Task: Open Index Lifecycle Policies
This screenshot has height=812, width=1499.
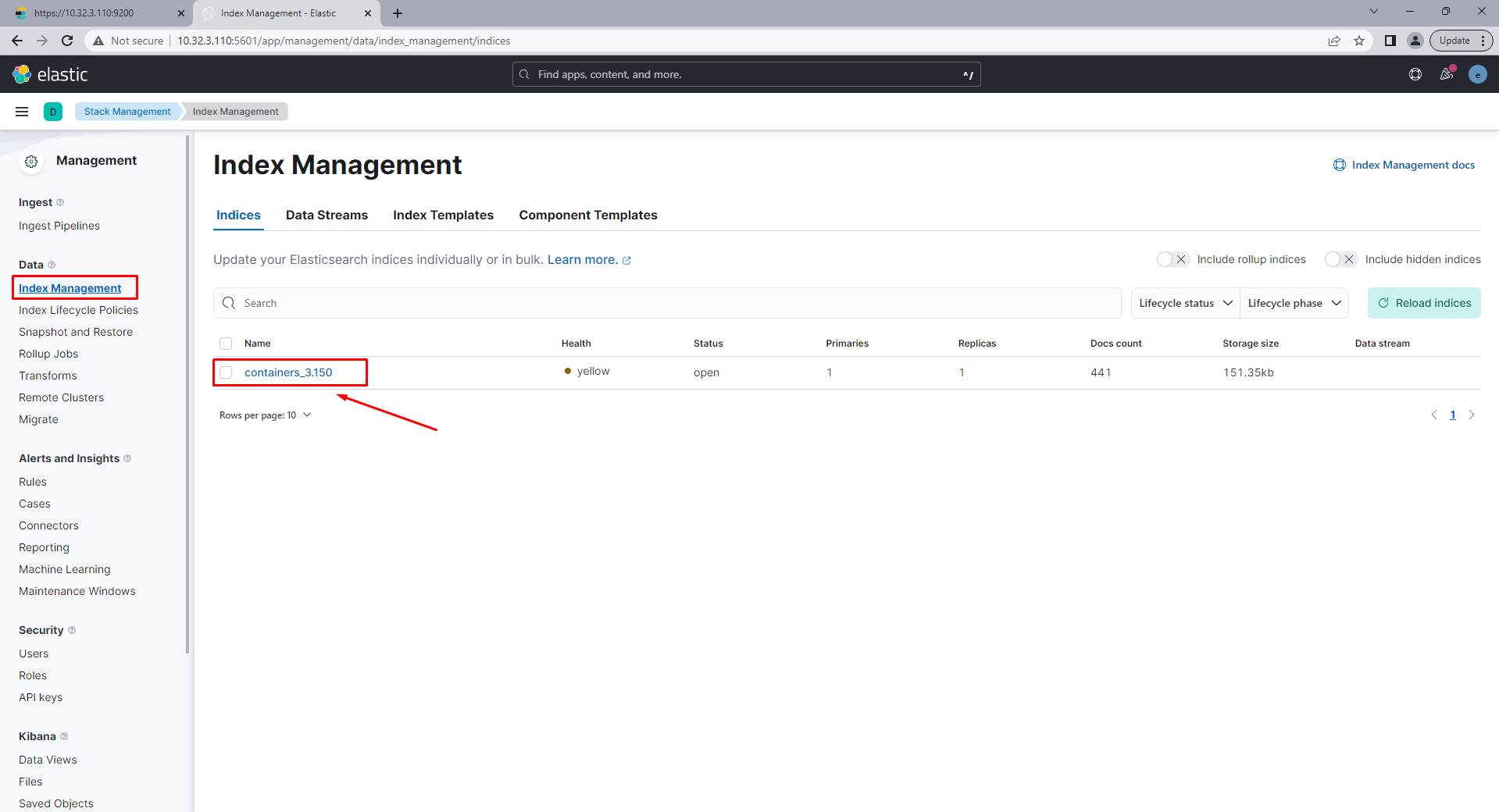Action: point(78,310)
